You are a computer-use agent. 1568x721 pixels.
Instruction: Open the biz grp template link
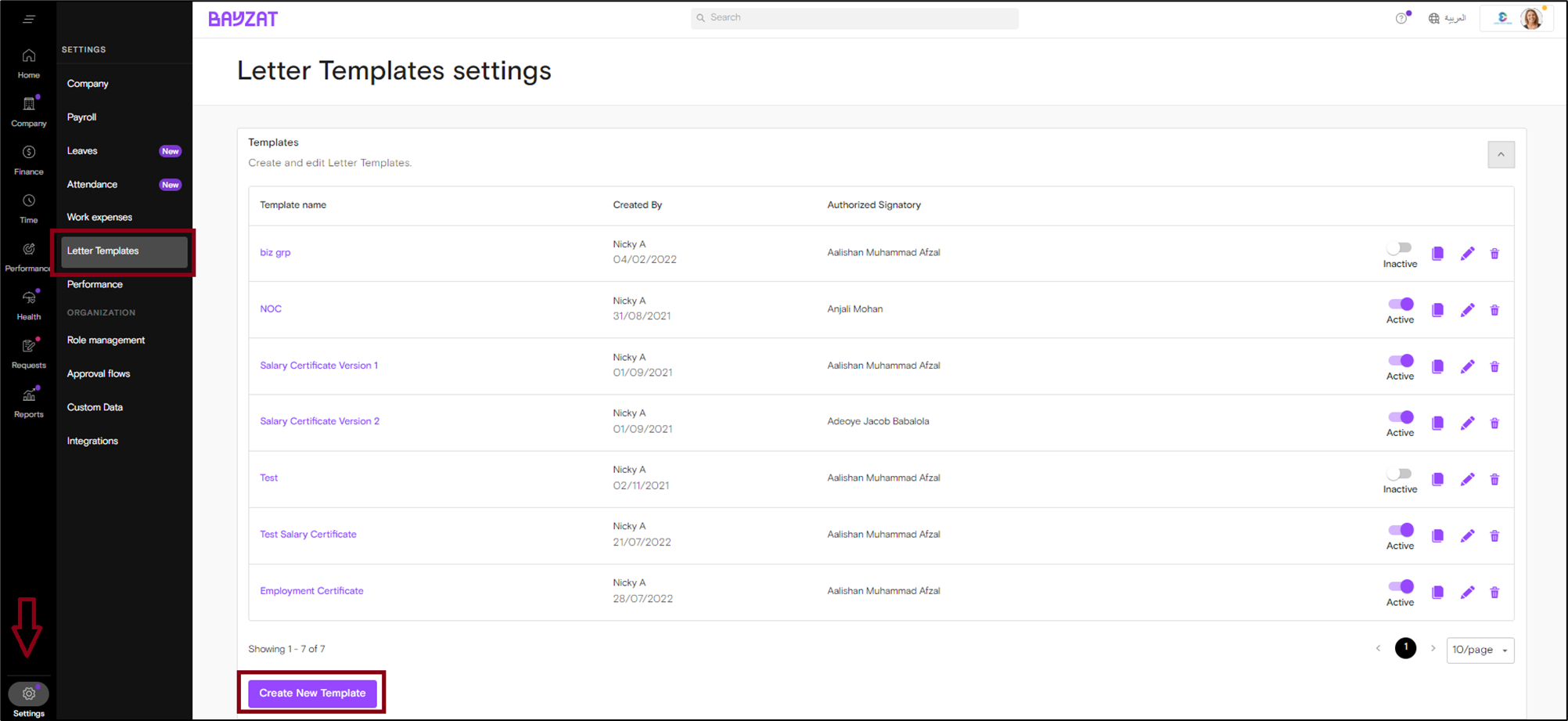pos(275,253)
